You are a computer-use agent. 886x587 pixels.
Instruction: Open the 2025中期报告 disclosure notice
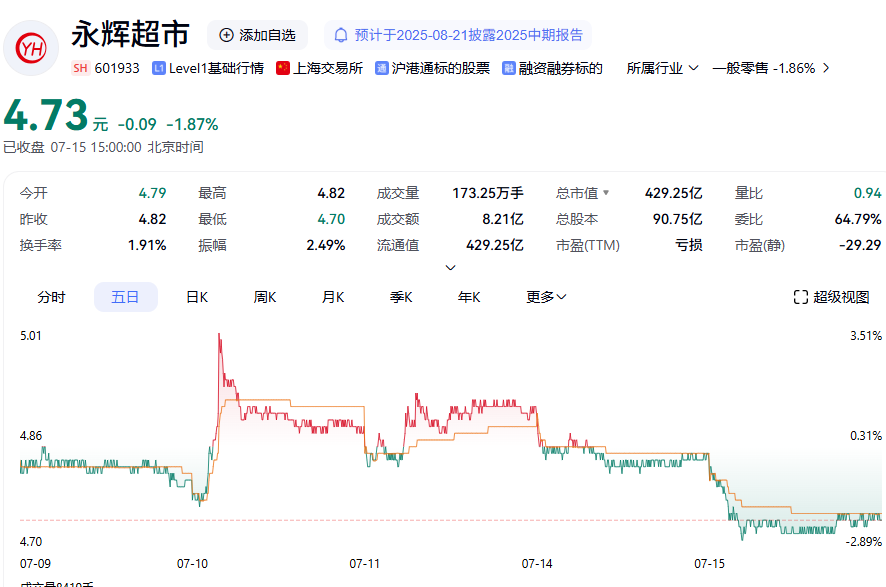tap(458, 35)
